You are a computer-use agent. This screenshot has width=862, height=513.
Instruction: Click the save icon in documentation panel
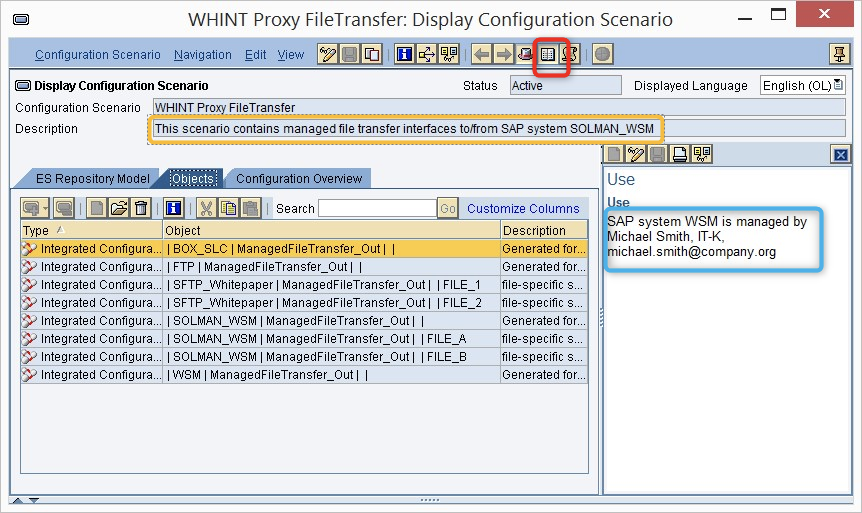pos(658,155)
